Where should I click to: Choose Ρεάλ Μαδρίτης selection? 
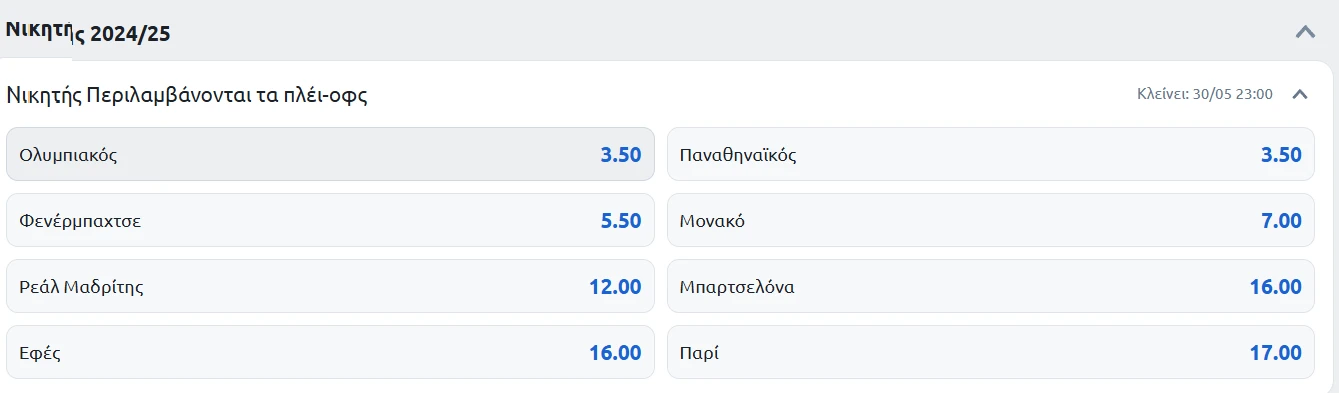point(330,286)
